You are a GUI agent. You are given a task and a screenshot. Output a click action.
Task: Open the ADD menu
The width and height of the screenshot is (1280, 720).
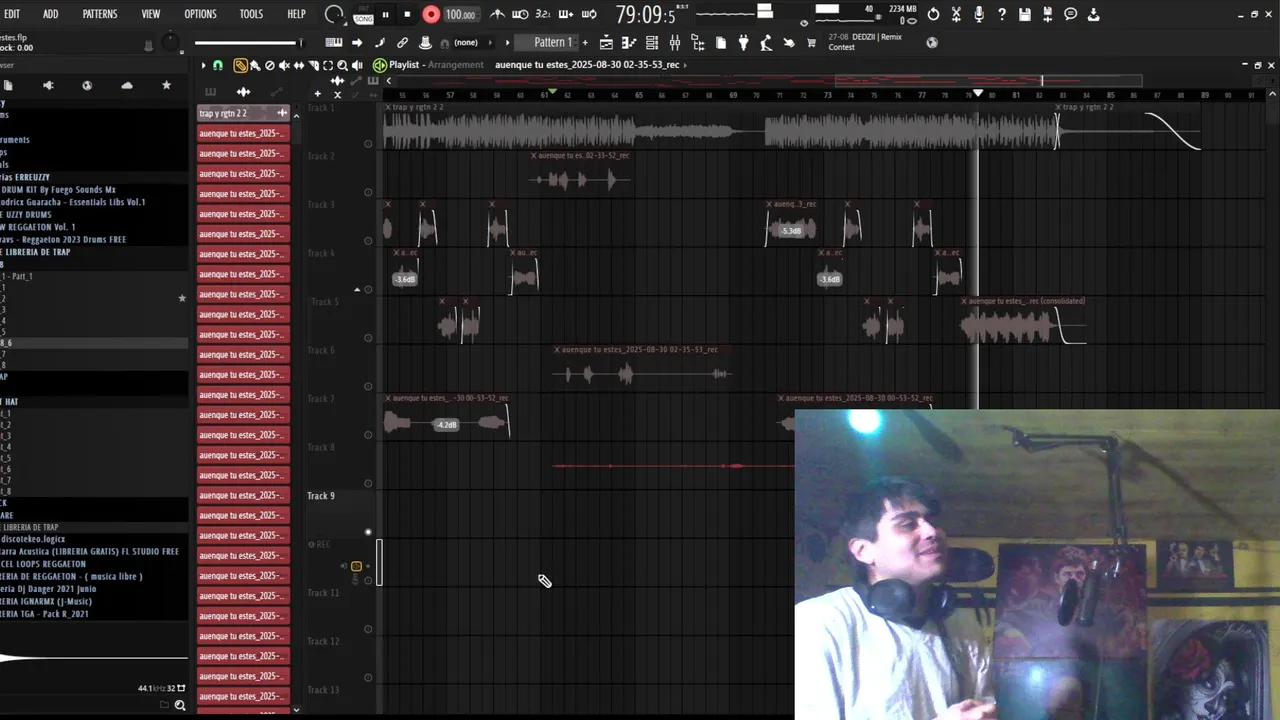pyautogui.click(x=50, y=14)
